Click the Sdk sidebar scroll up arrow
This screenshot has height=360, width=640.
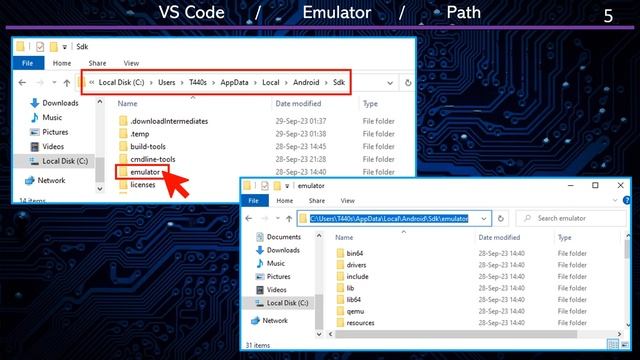(100, 102)
